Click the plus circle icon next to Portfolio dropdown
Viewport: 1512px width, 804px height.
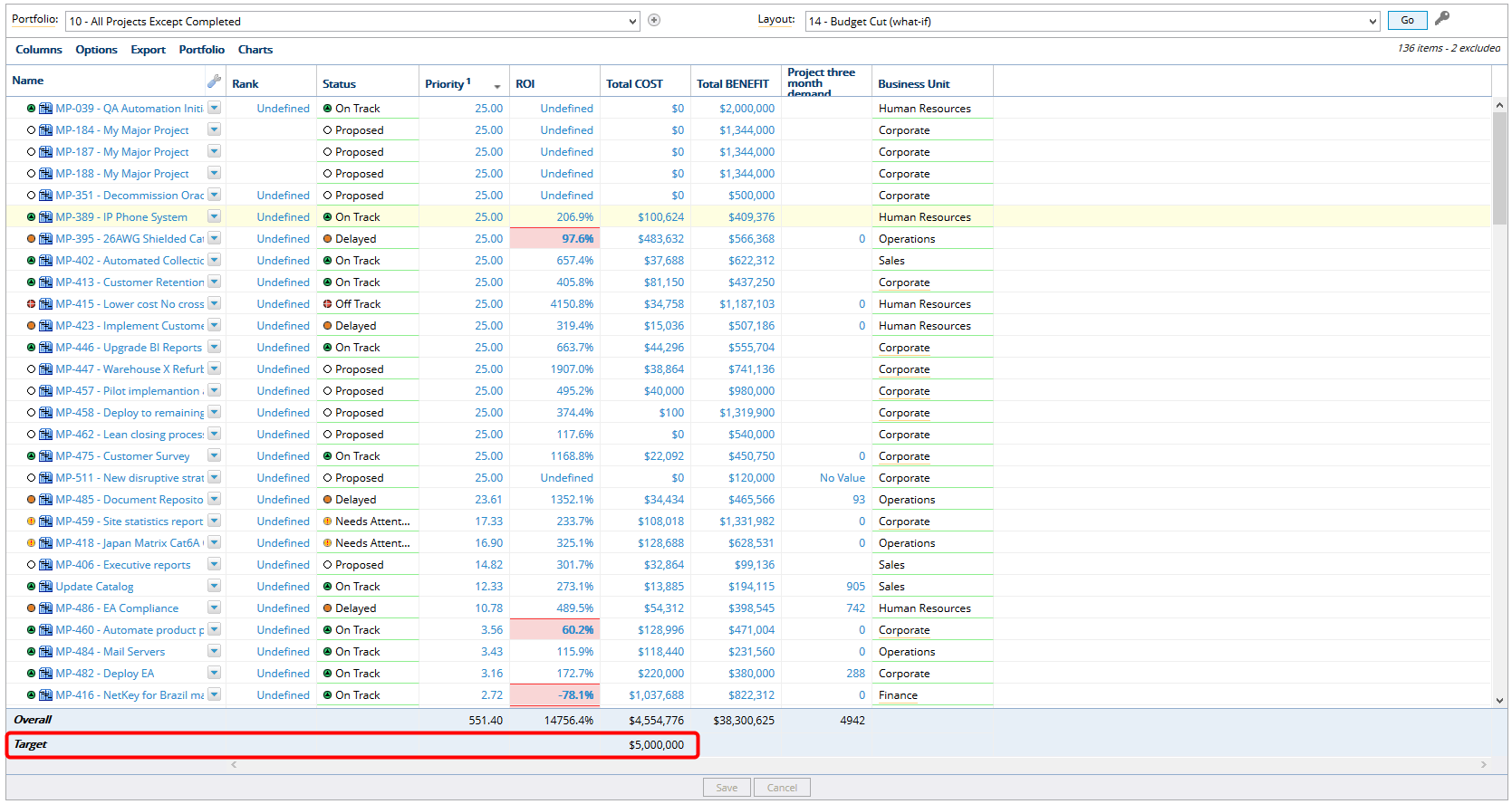[654, 20]
